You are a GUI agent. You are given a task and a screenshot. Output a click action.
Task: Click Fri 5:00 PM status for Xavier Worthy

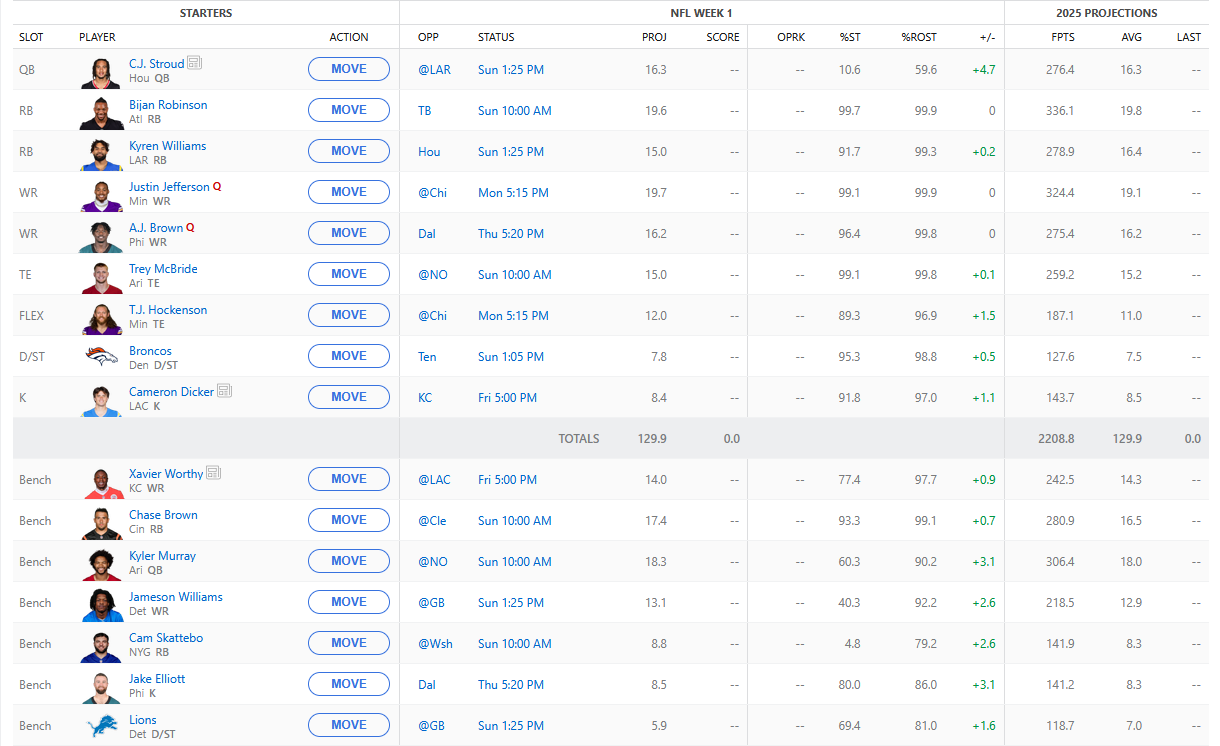[x=507, y=480]
